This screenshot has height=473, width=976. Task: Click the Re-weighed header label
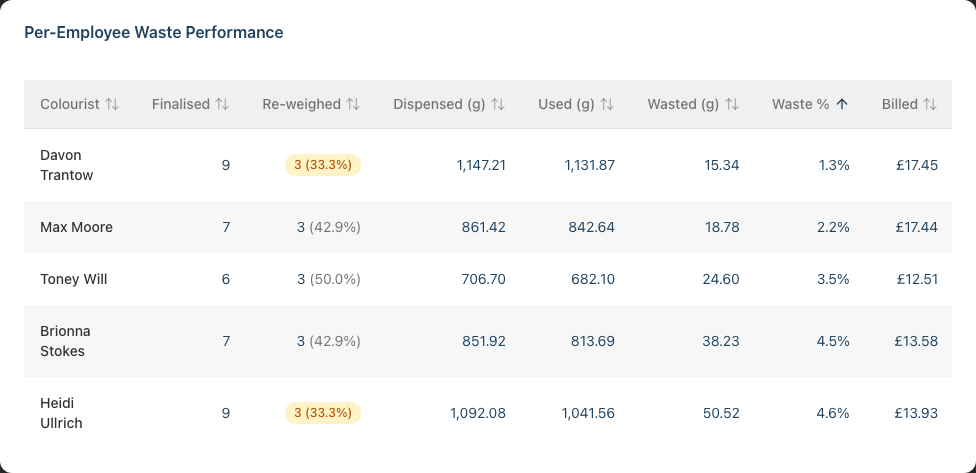coord(301,104)
